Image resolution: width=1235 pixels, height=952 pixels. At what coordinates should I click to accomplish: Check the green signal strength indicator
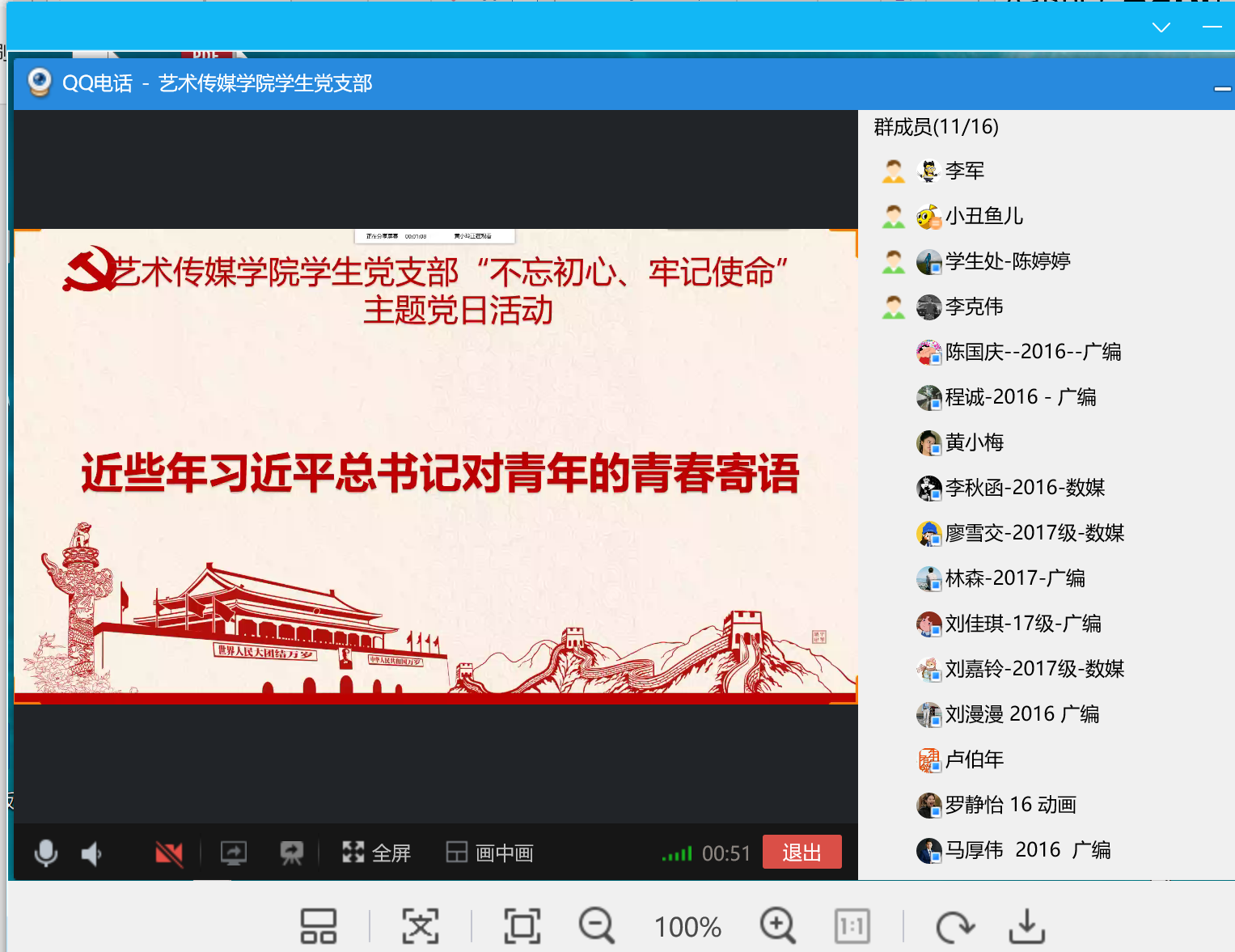(677, 853)
